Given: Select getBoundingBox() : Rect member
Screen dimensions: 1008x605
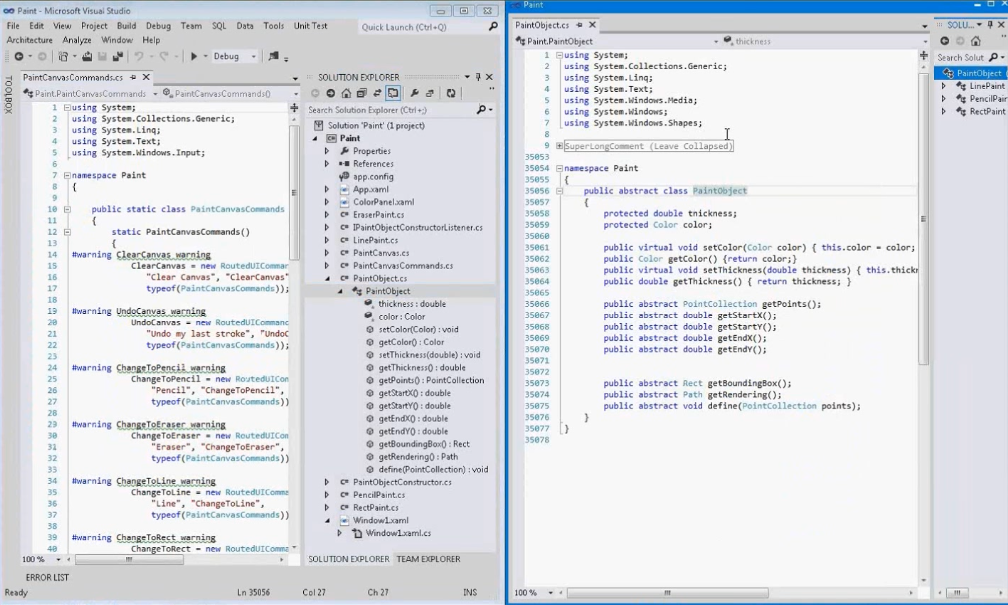Looking at the screenshot, I should point(424,444).
